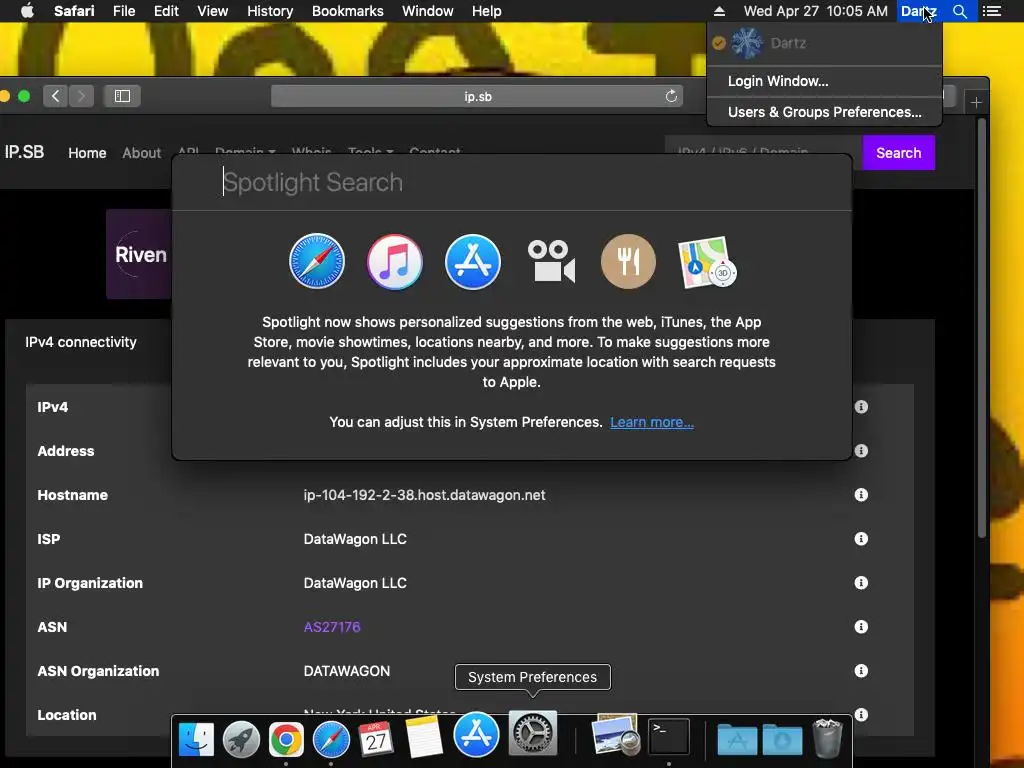Open Finder from the Dock
This screenshot has width=1024, height=768.
tap(196, 739)
